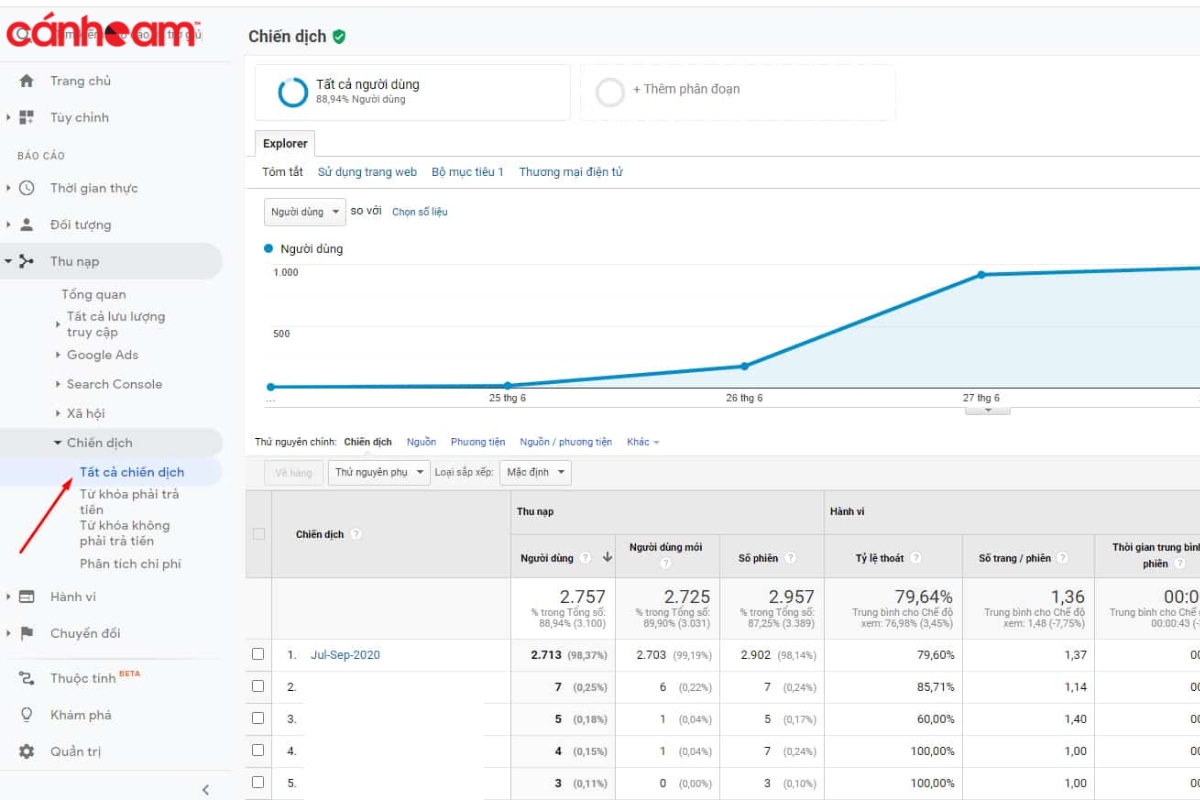Click the Thời gian thực clock icon
Viewport: 1200px width, 800px height.
pyautogui.click(x=27, y=188)
